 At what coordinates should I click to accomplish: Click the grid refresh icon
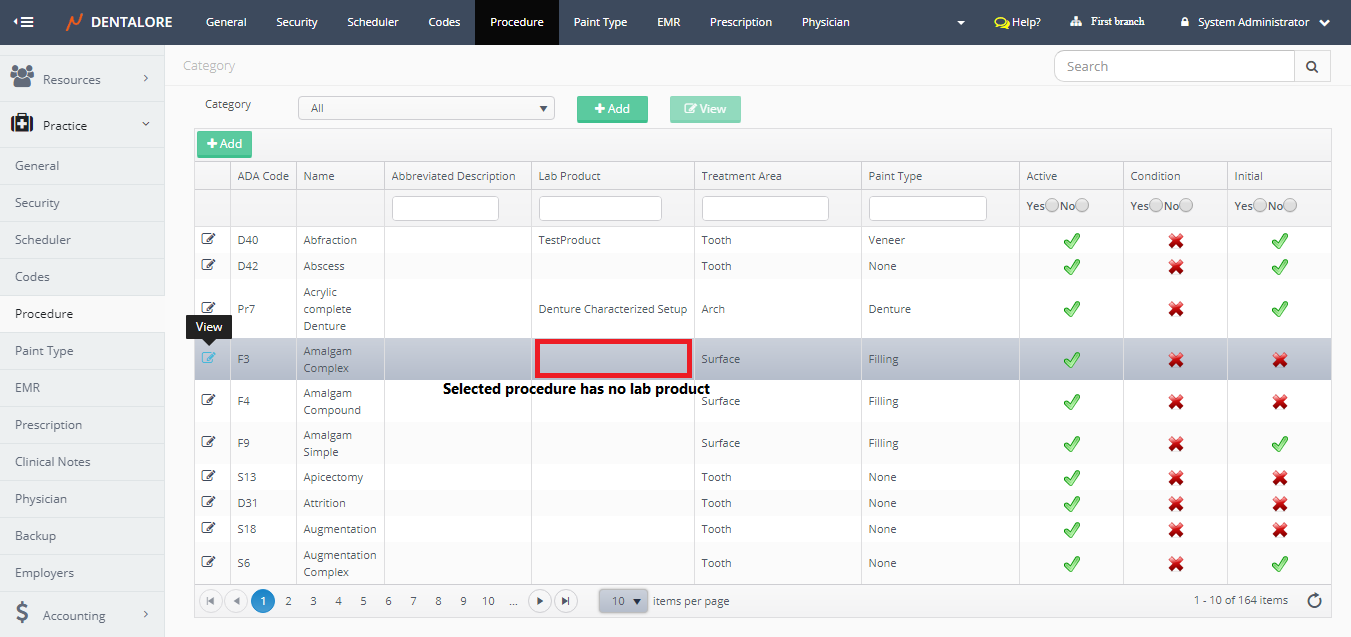1314,600
